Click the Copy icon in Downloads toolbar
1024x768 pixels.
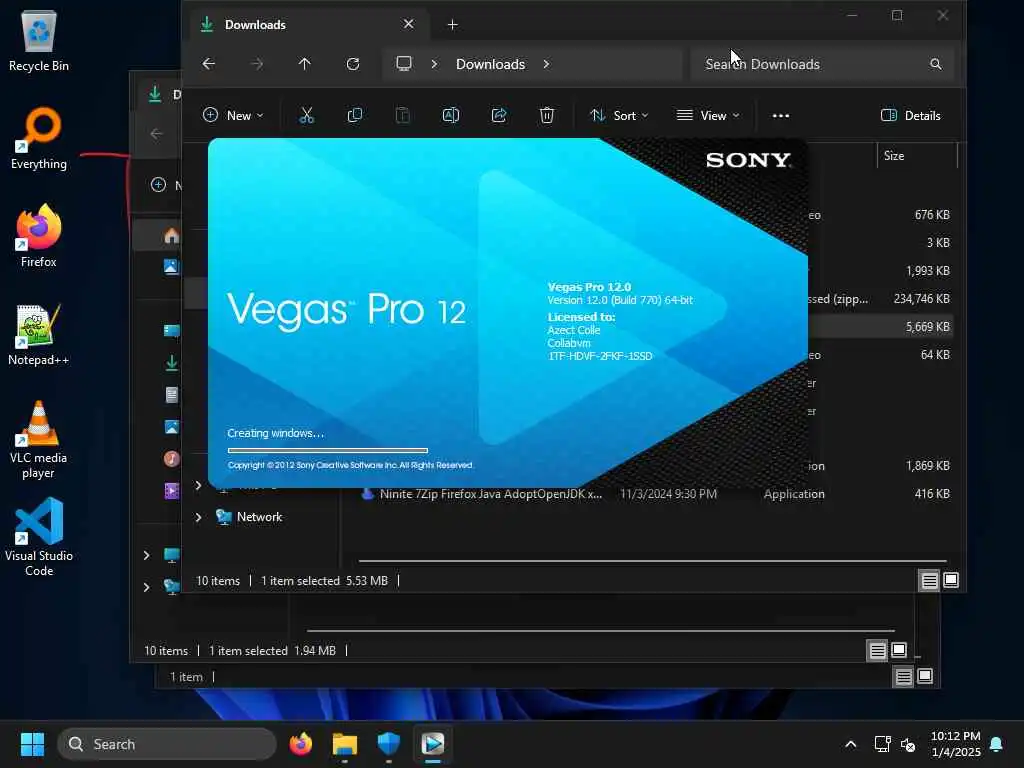pos(355,116)
